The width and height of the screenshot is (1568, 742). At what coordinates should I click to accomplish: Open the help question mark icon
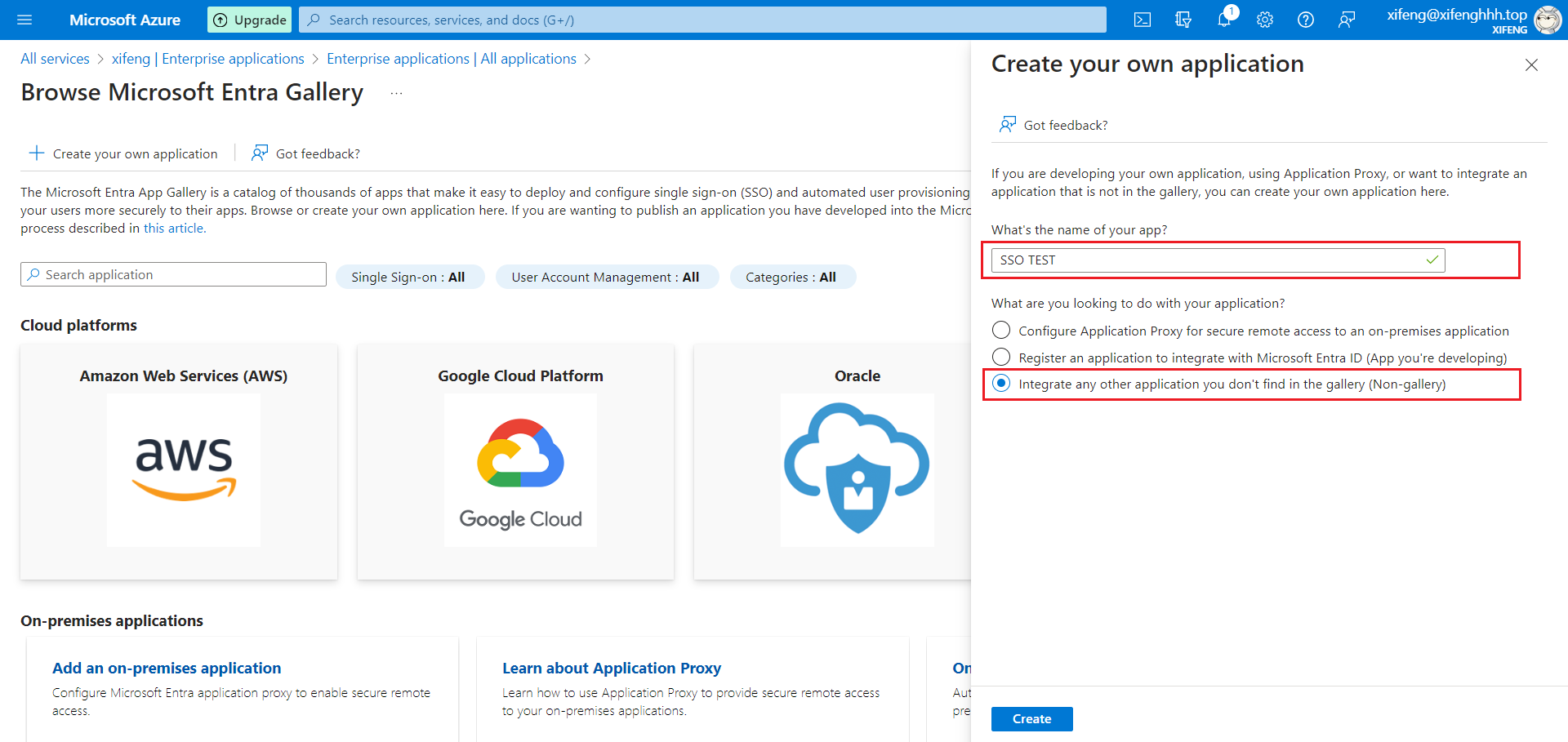point(1306,20)
